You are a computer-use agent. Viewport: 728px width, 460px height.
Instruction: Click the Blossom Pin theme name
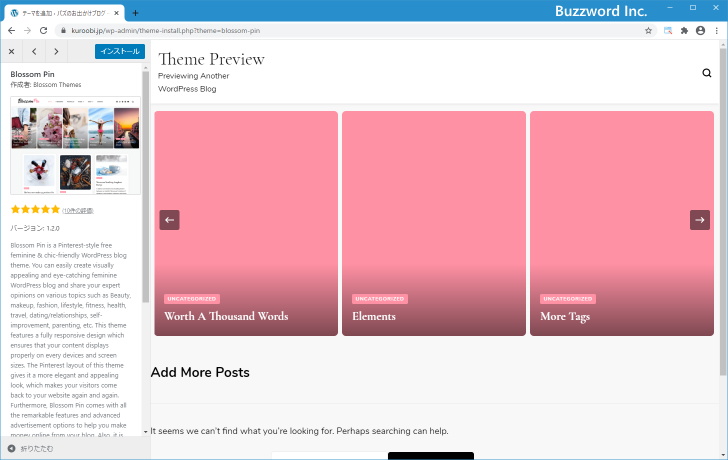[32, 74]
